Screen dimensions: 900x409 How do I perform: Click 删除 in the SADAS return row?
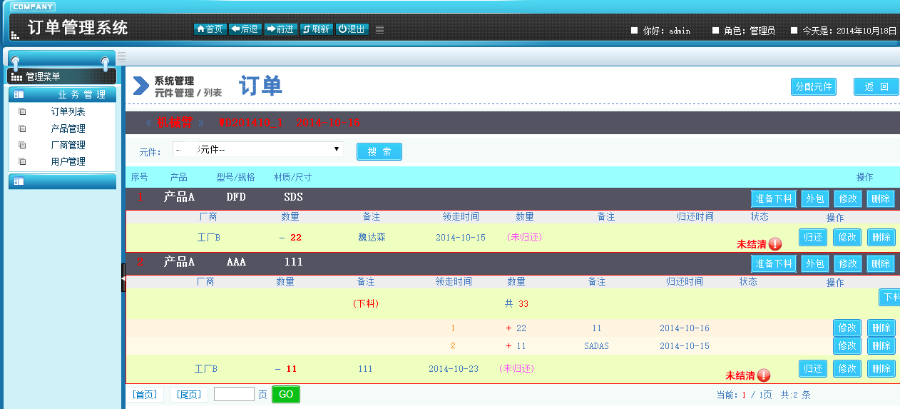point(881,345)
